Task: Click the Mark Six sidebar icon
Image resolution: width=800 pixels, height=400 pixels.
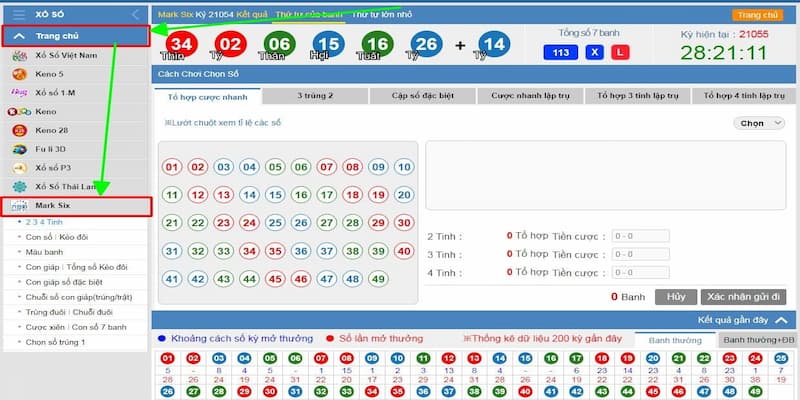Action: (19, 206)
